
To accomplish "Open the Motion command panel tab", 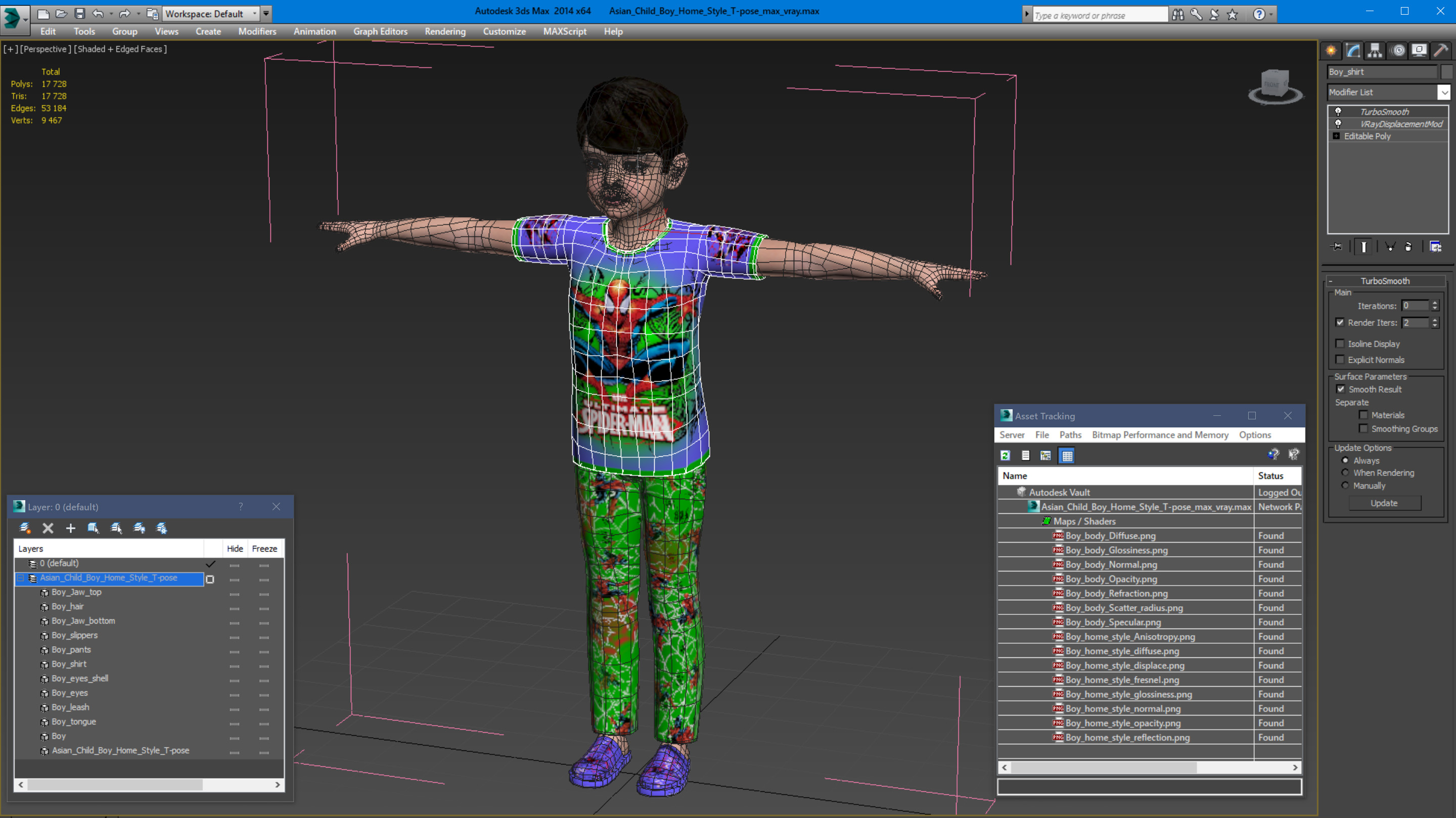I will (1398, 51).
